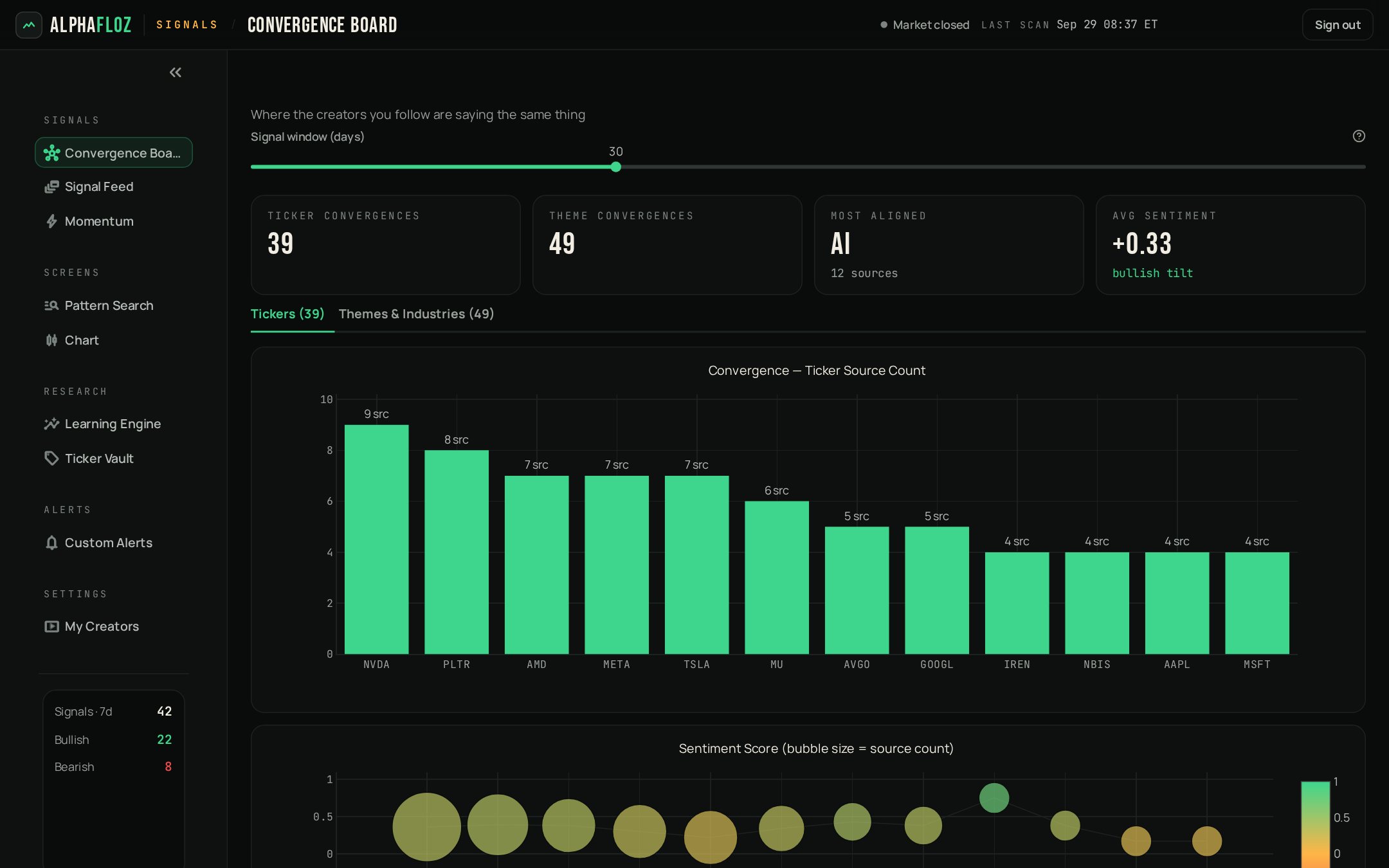The height and width of the screenshot is (868, 1389).
Task: Click the '12 sources' text
Action: point(864,273)
